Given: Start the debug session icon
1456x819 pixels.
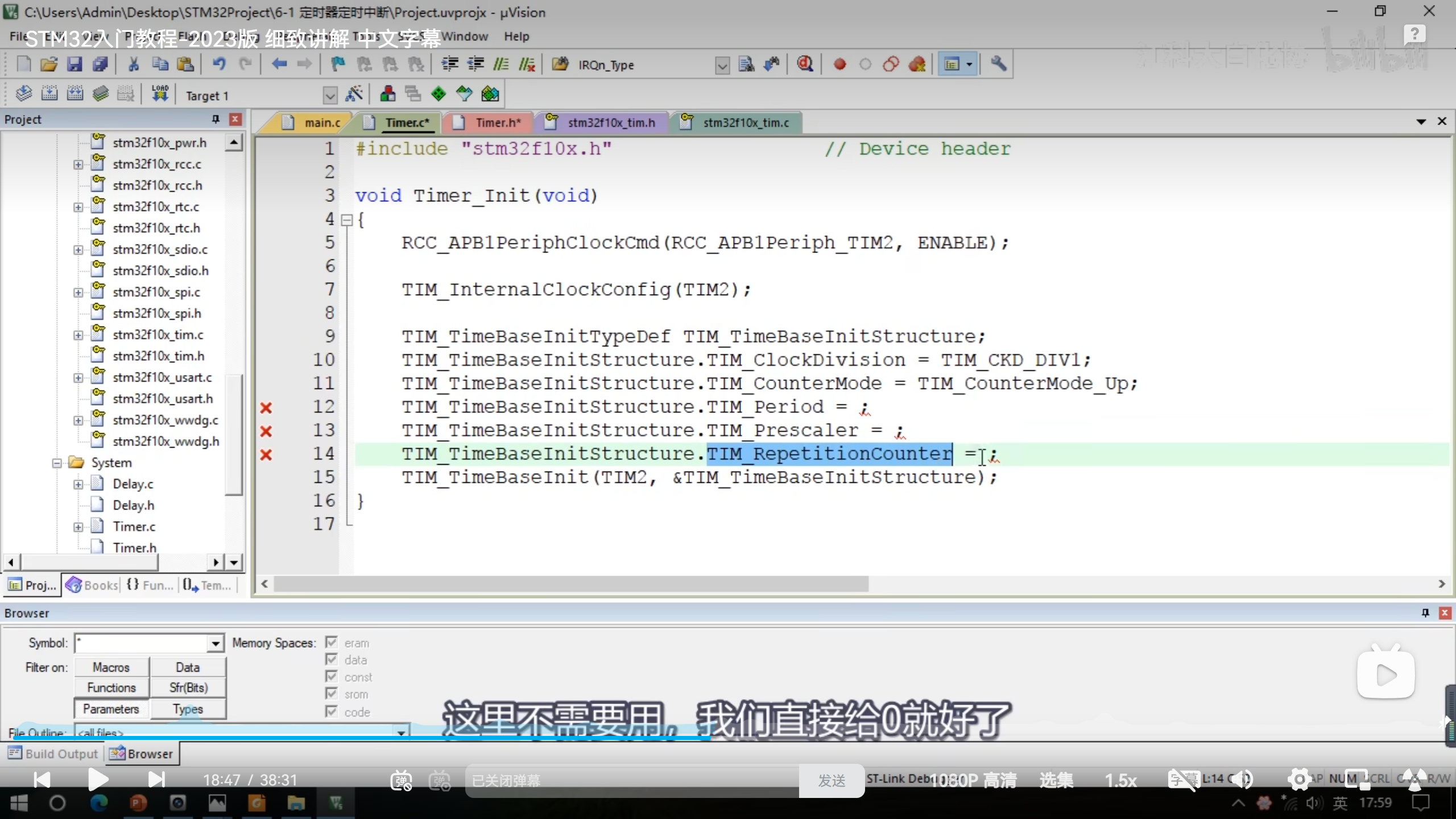Looking at the screenshot, I should click(x=805, y=64).
